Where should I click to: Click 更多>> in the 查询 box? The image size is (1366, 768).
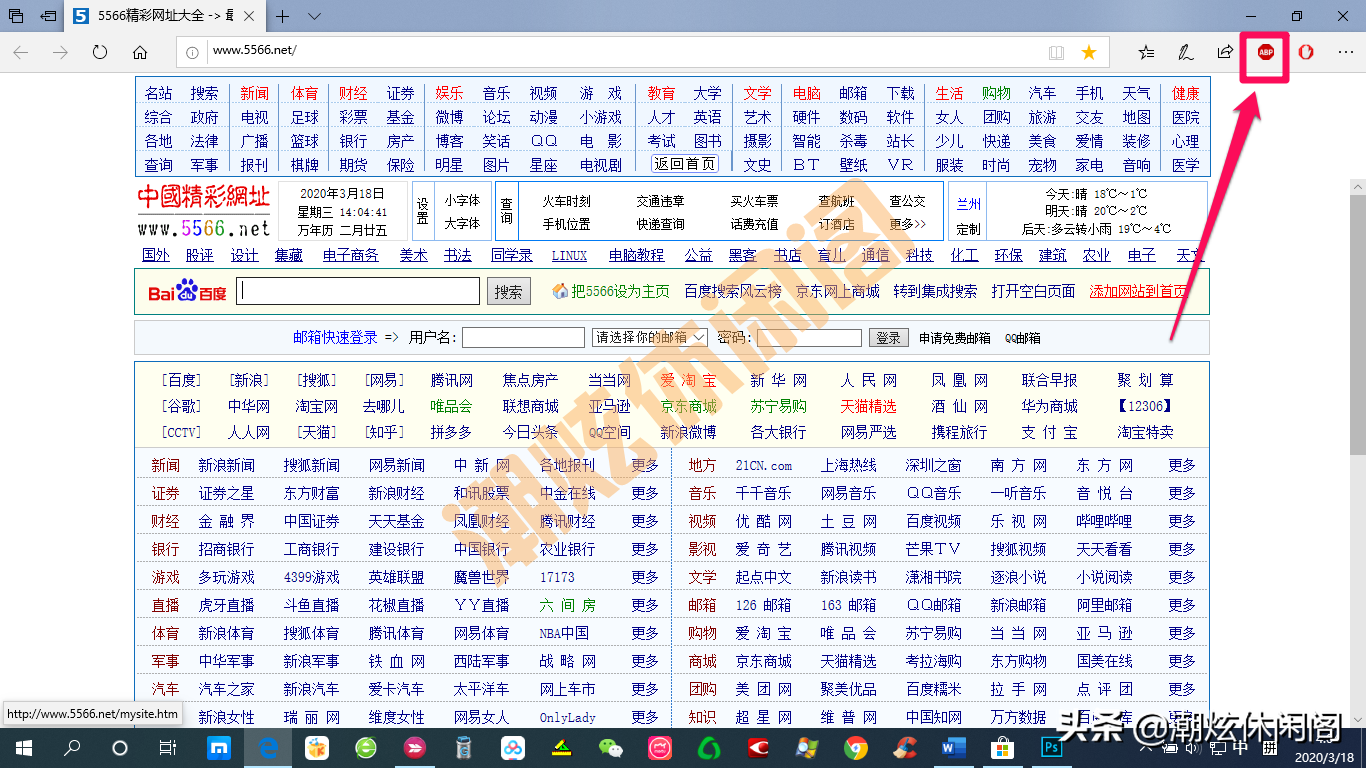pos(908,224)
